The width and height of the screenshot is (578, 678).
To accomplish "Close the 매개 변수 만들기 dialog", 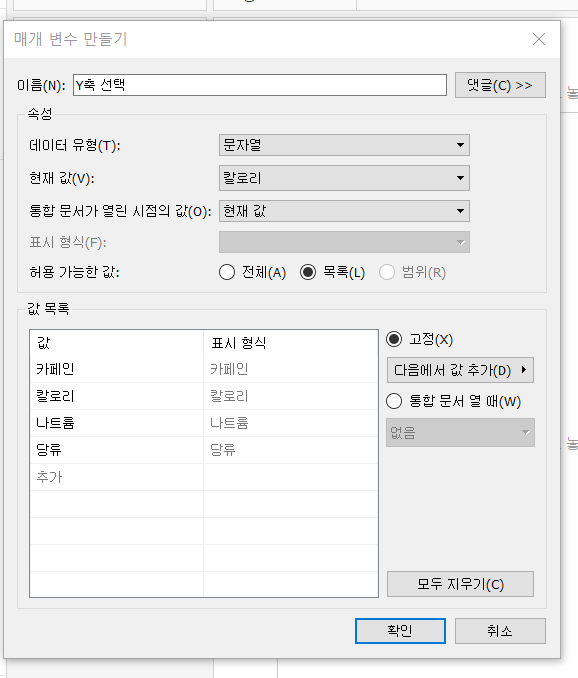I will [x=539, y=39].
